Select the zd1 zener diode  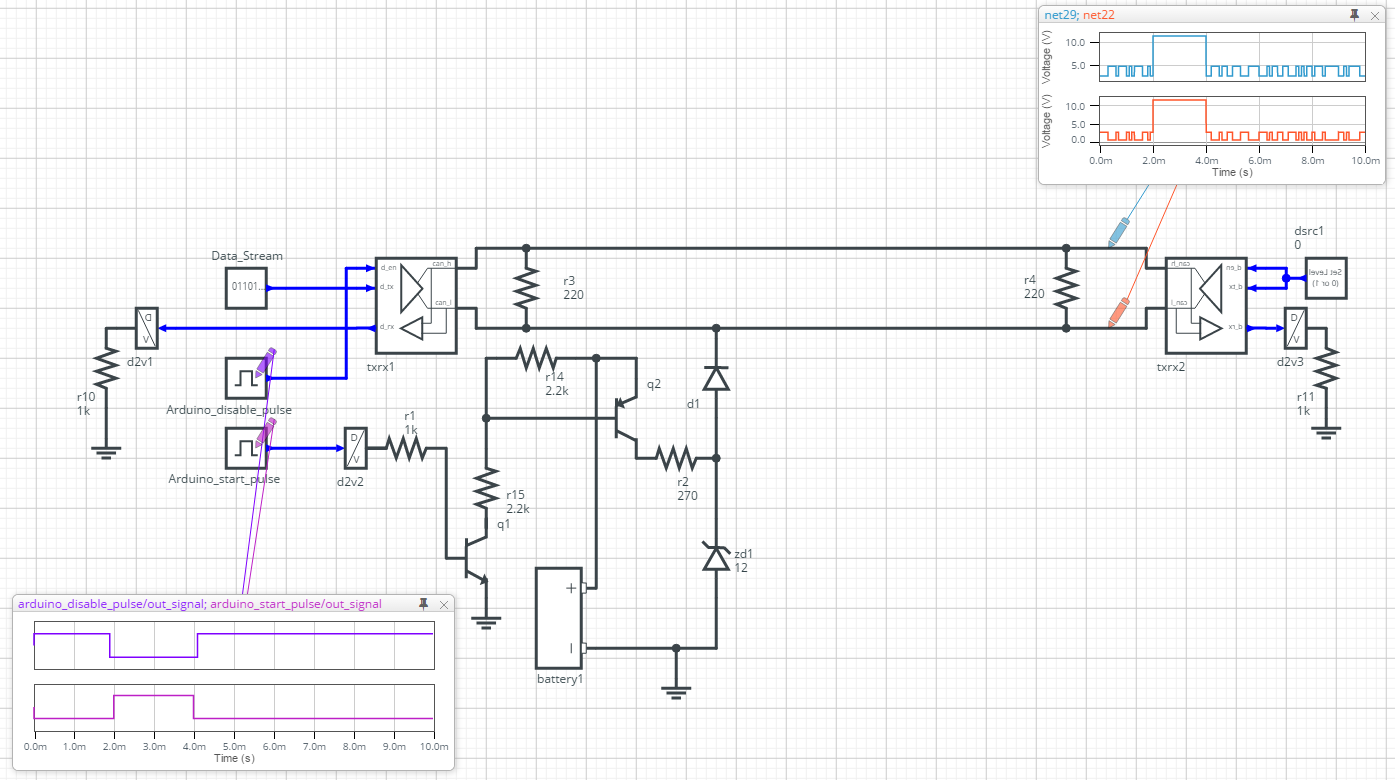[716, 557]
